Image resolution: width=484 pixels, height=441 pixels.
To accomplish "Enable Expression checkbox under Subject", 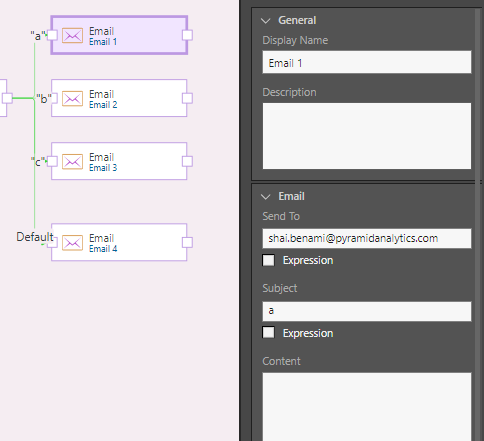I will pos(268,333).
